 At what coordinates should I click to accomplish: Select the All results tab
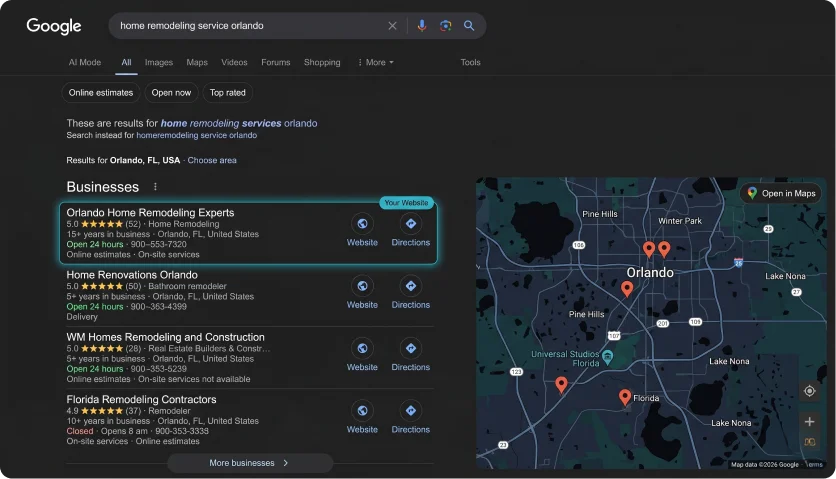pos(126,62)
